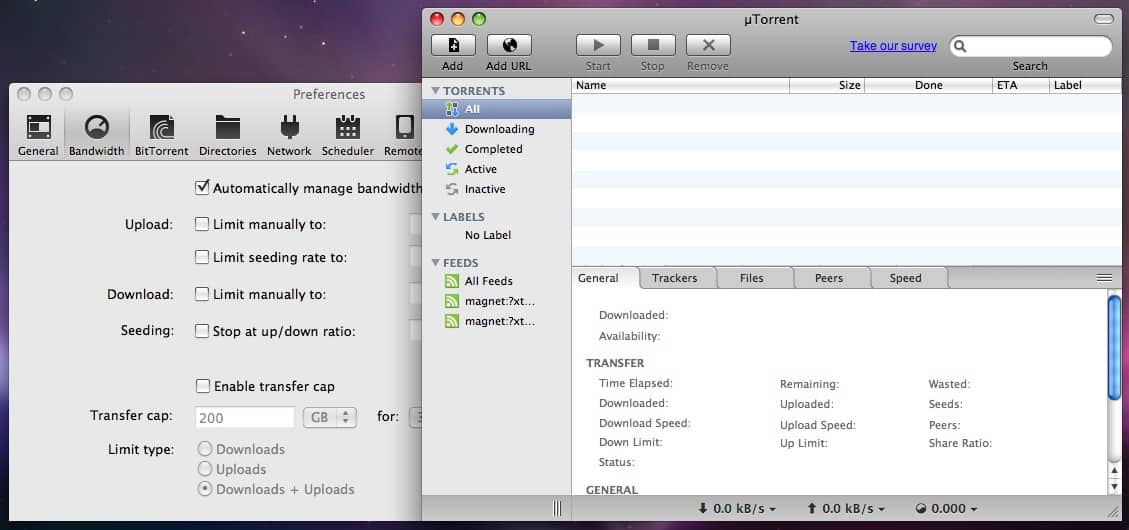Select the first magnet feed entry
The height and width of the screenshot is (530, 1129).
(x=497, y=301)
